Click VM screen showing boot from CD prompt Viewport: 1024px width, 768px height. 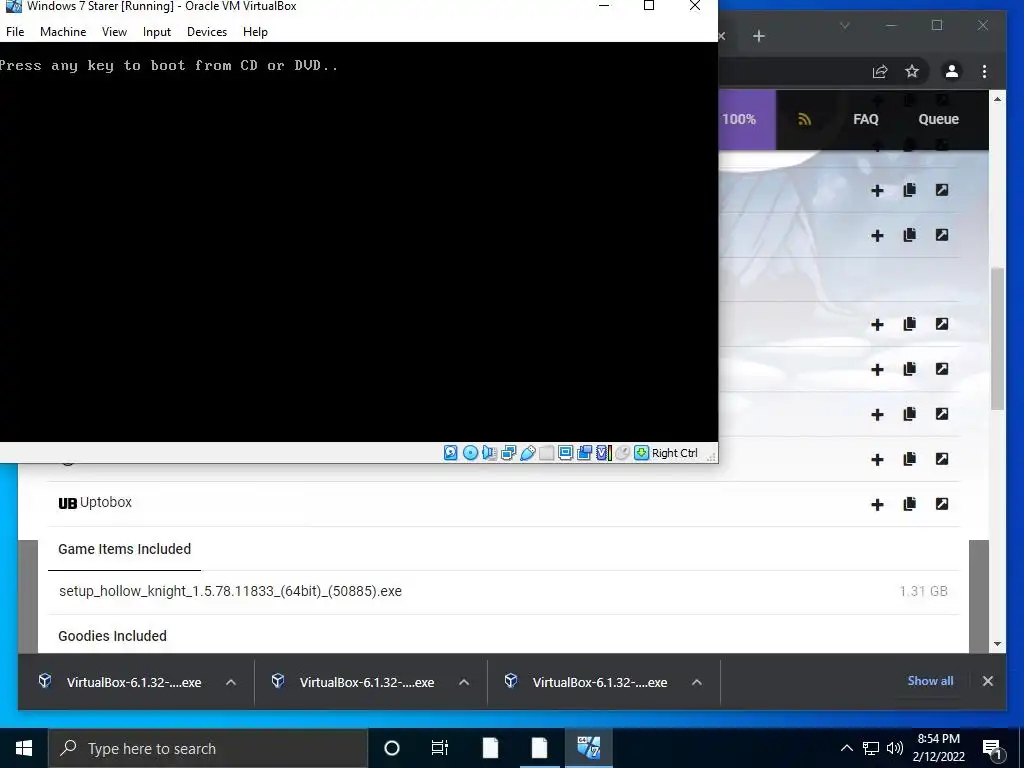coord(359,242)
